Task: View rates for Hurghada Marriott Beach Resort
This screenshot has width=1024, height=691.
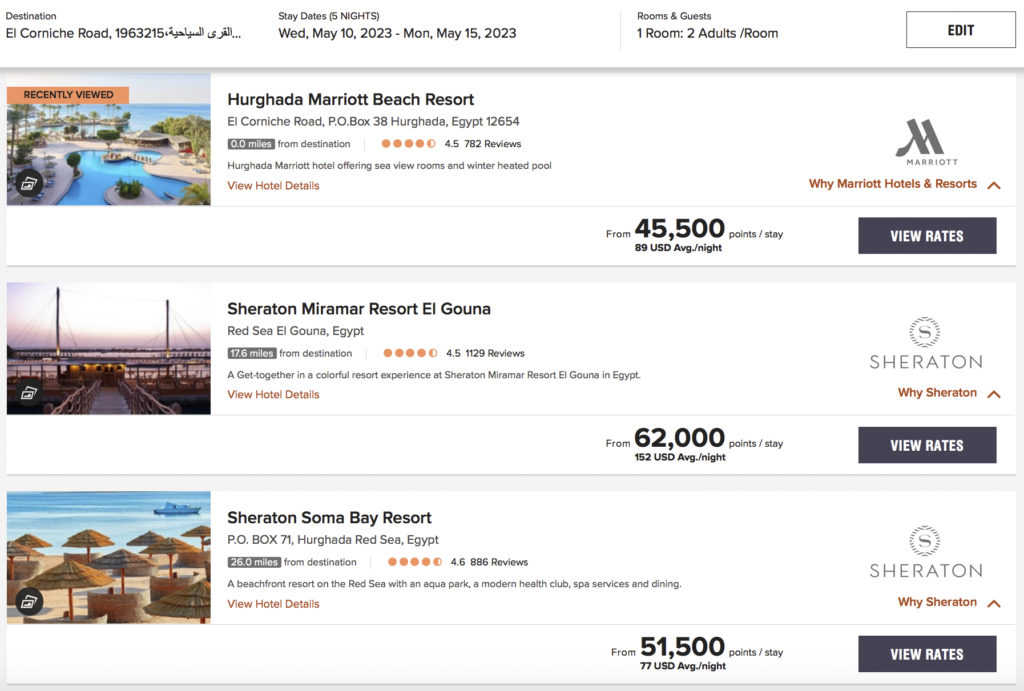Action: click(927, 236)
